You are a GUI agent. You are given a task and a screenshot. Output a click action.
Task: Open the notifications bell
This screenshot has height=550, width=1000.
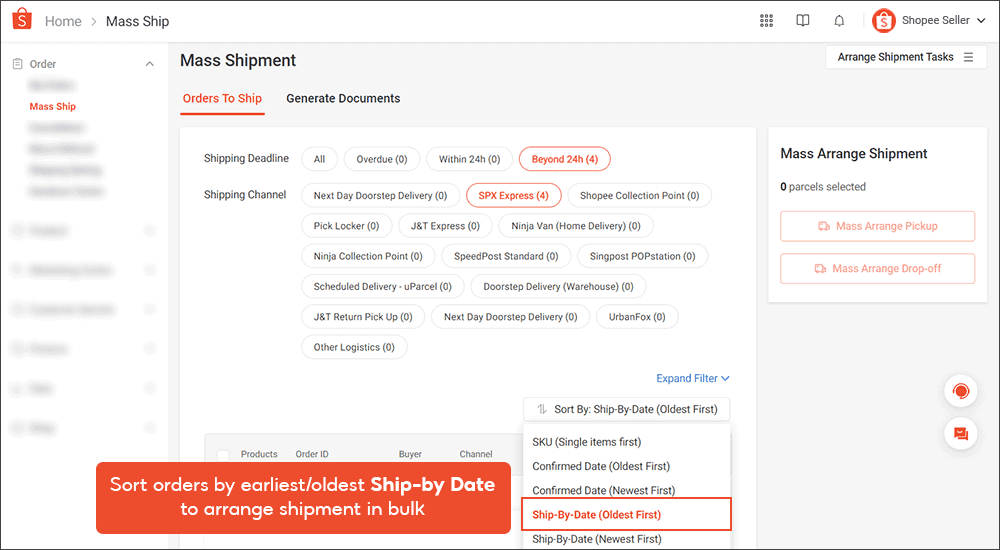[x=839, y=20]
